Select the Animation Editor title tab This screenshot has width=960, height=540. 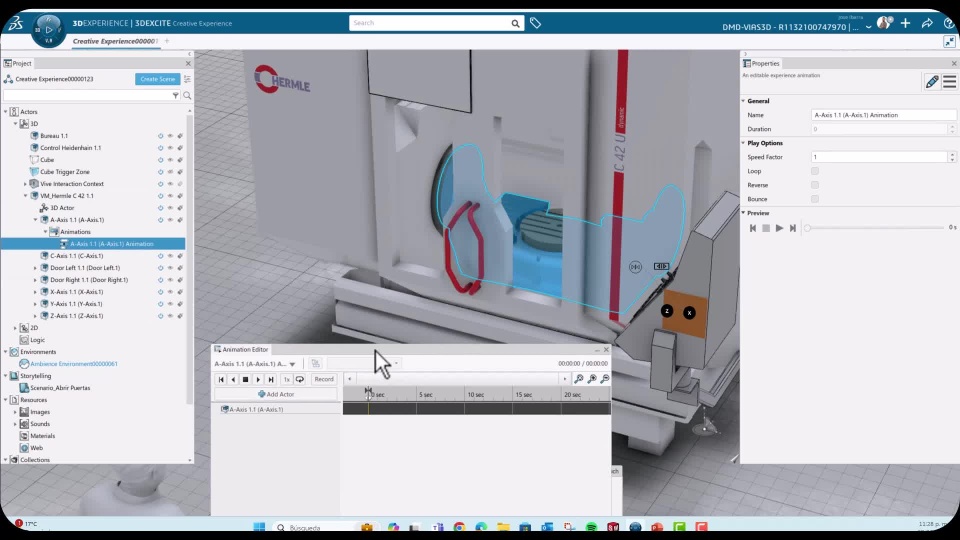pos(241,349)
